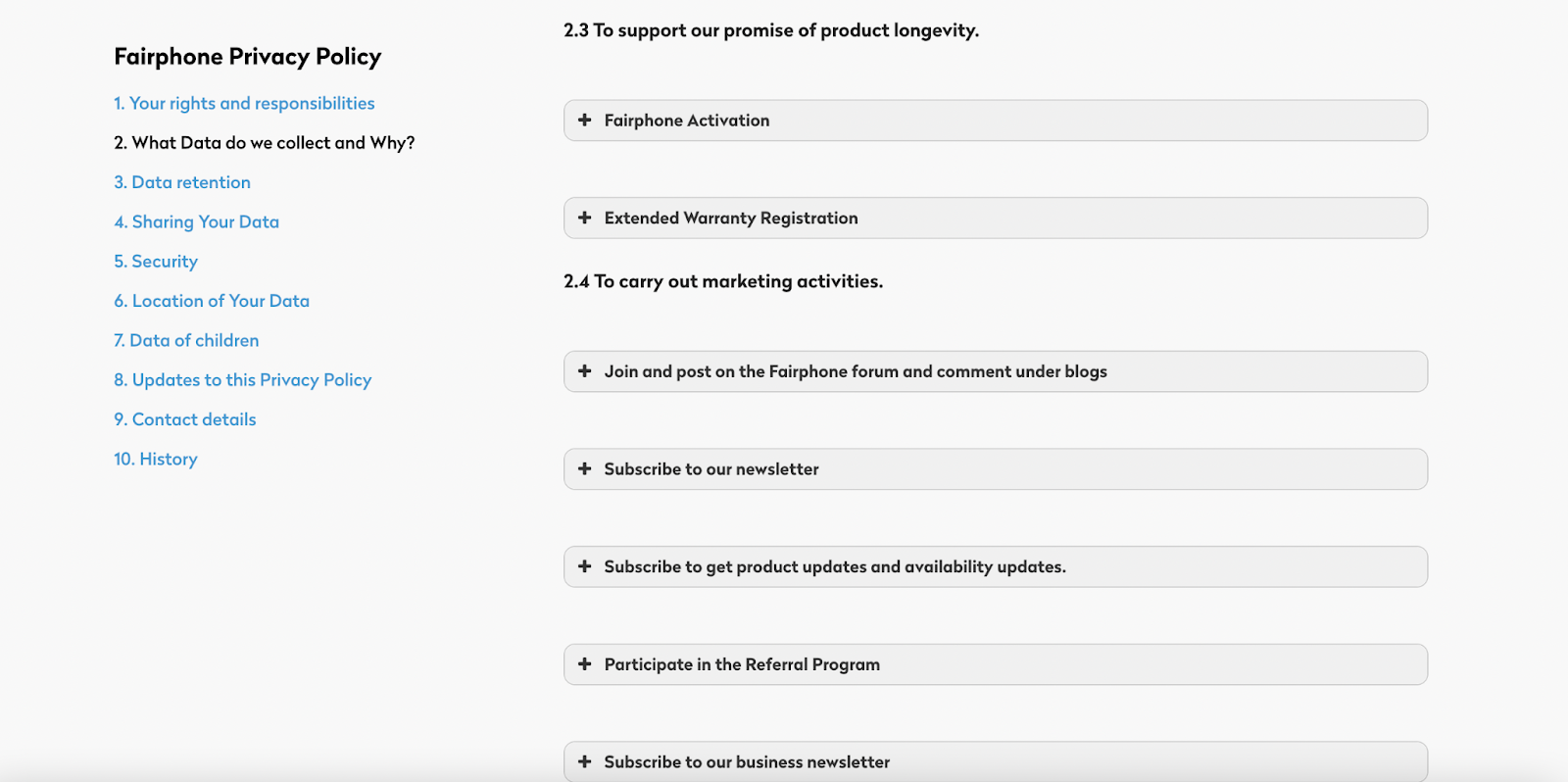
Task: Click plus icon beside product updates subscription
Action: pos(585,566)
